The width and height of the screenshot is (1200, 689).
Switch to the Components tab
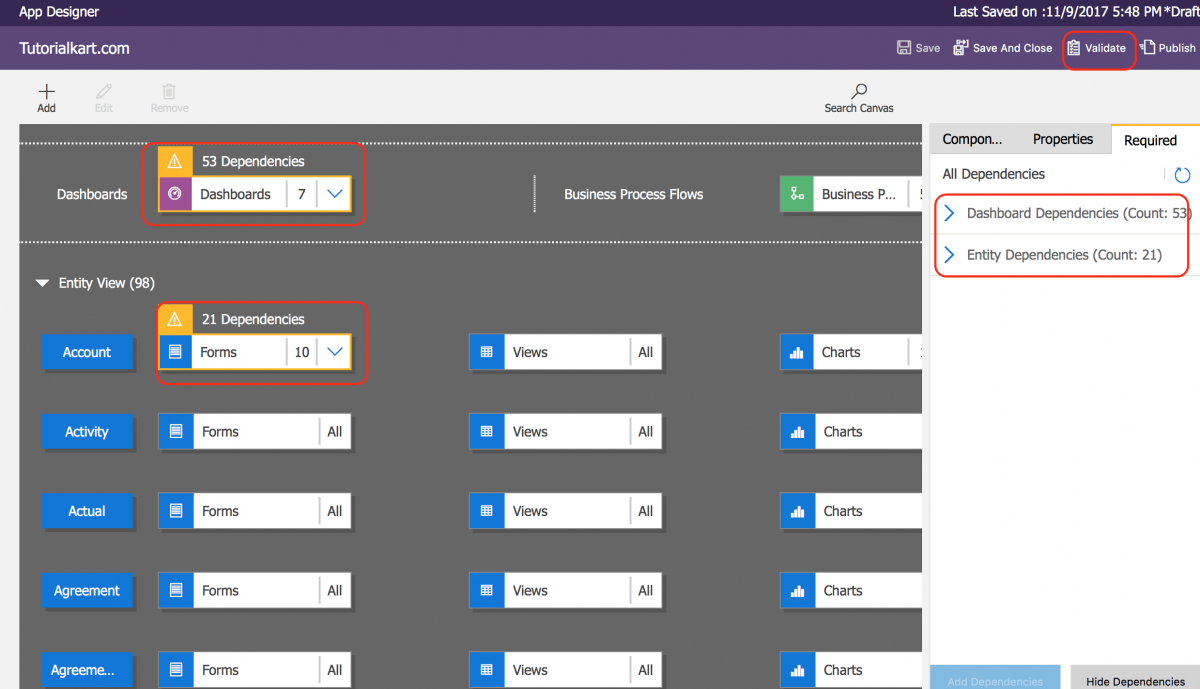click(975, 139)
